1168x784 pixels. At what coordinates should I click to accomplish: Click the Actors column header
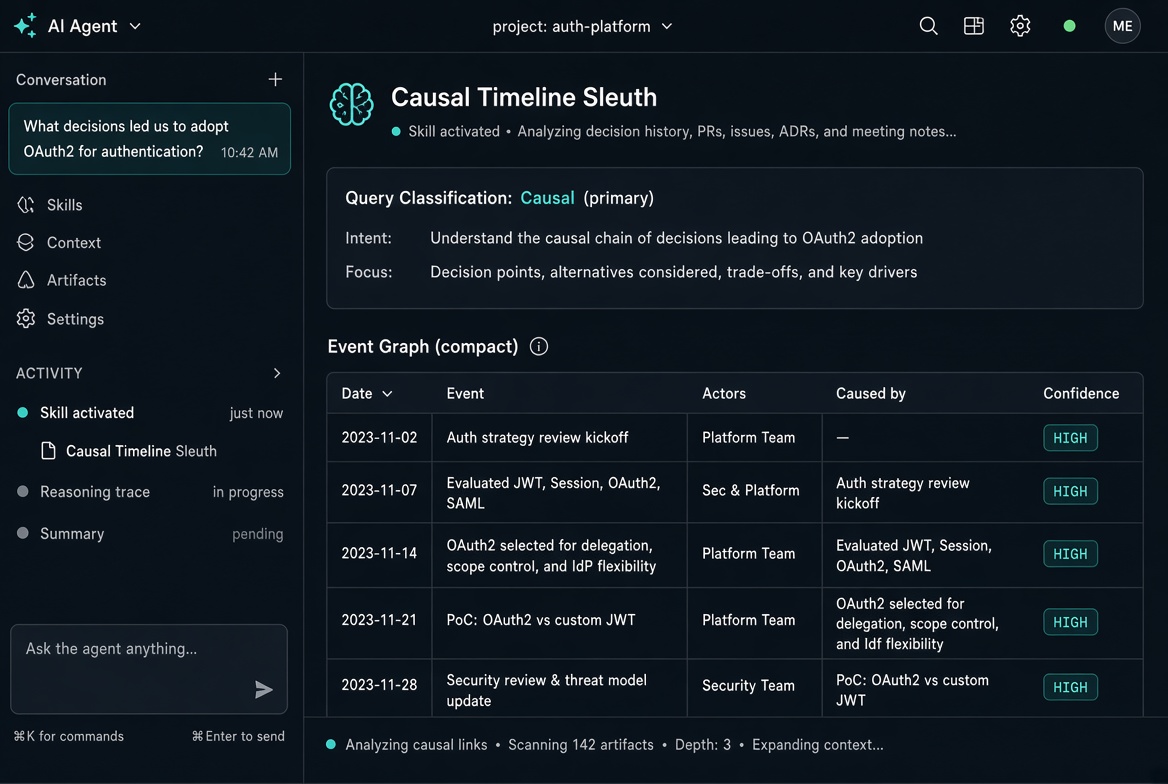coord(723,393)
